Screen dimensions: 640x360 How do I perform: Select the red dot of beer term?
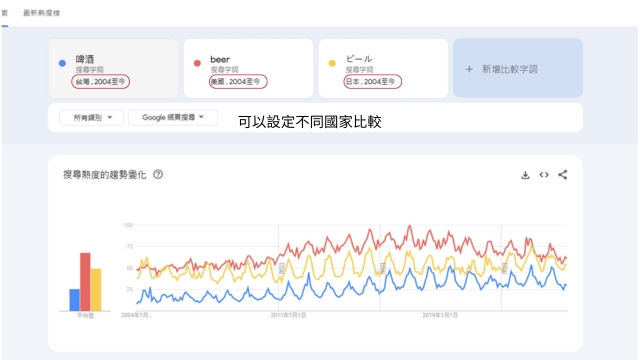(x=197, y=63)
